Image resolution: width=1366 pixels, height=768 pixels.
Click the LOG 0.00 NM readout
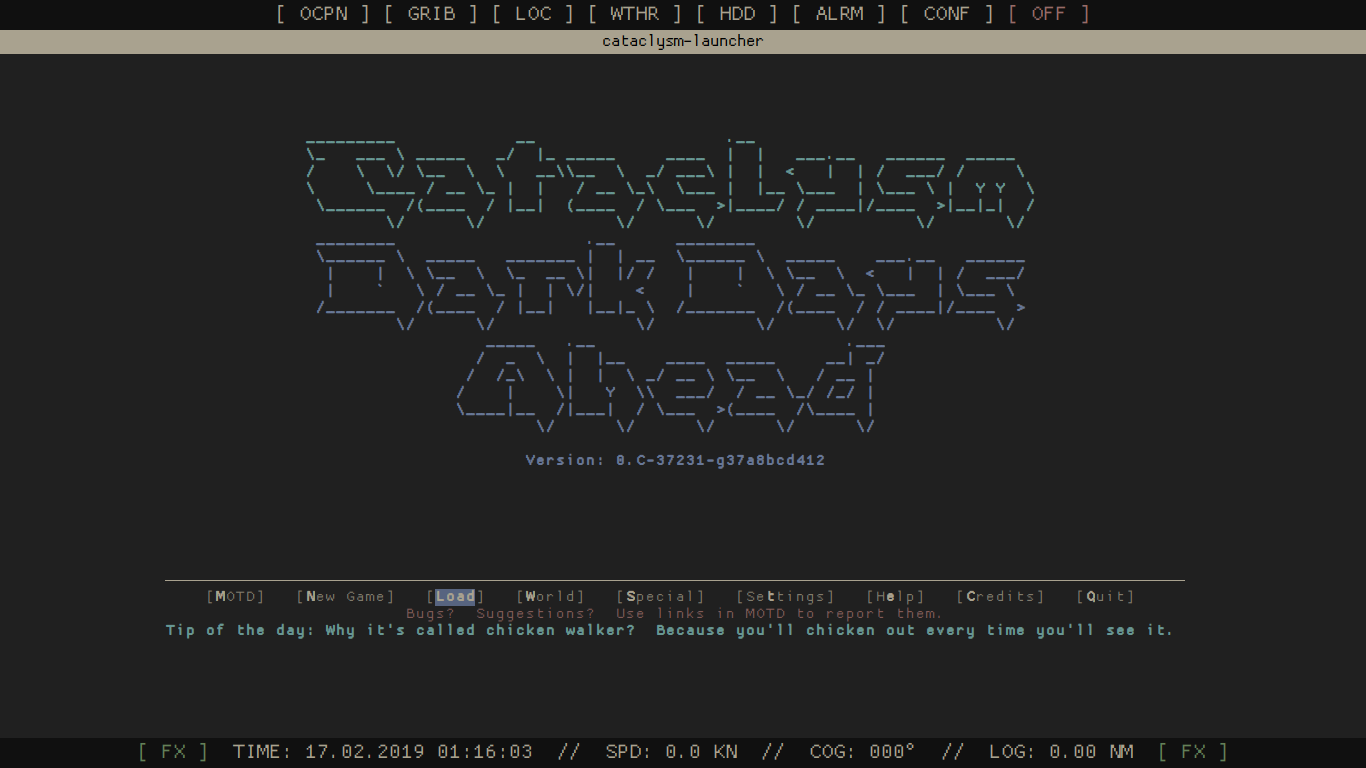click(1061, 752)
